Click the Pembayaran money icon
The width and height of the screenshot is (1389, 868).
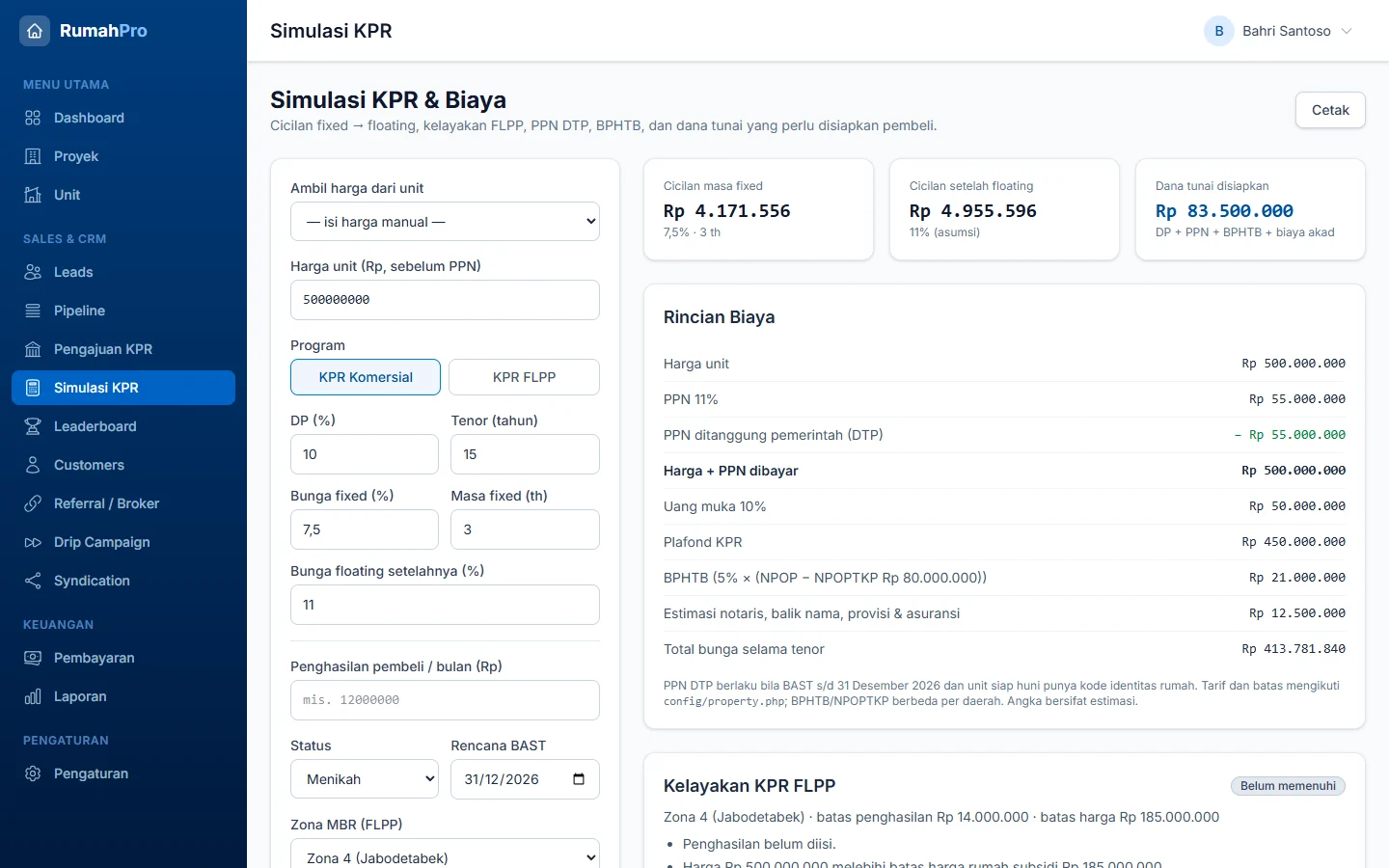pos(33,658)
